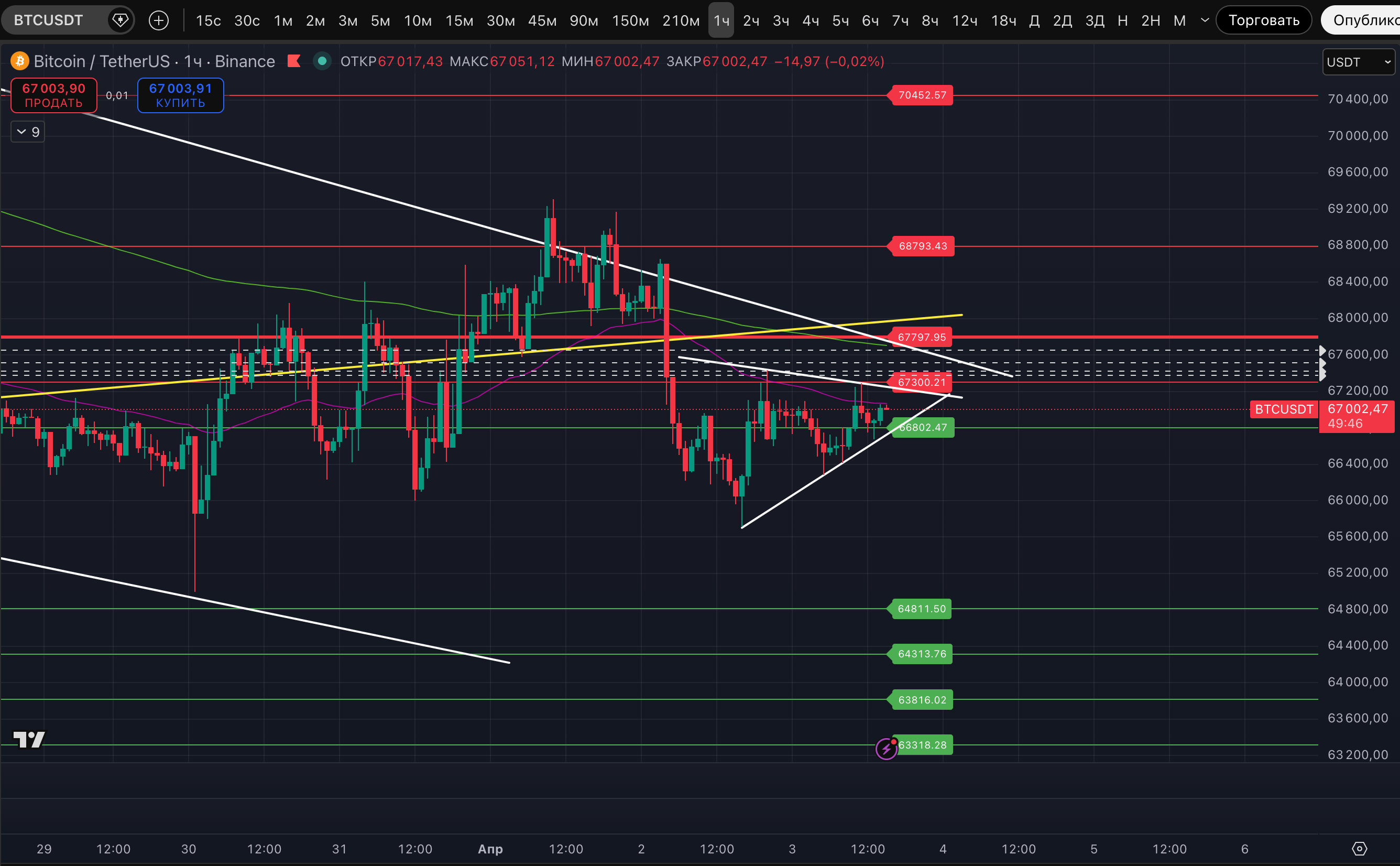Open the Торговать trade button
This screenshot has width=1400, height=866.
coord(1263,20)
